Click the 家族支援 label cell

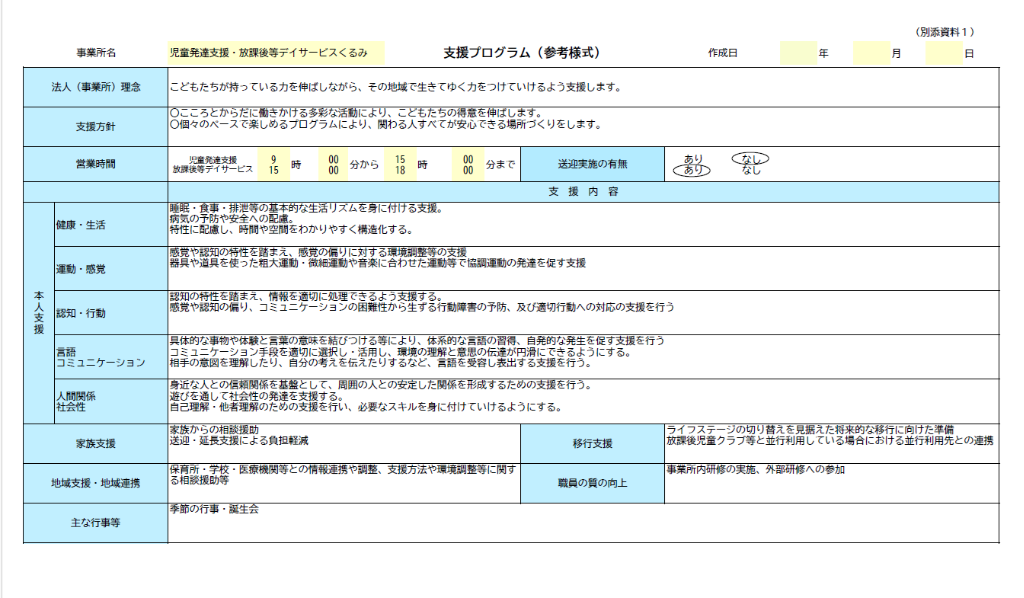click(x=96, y=443)
